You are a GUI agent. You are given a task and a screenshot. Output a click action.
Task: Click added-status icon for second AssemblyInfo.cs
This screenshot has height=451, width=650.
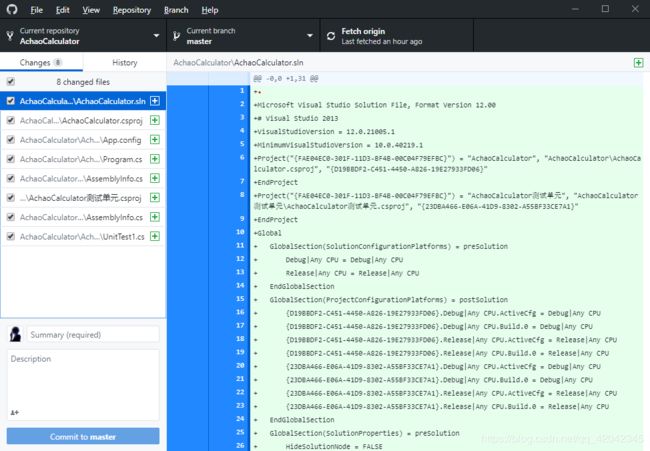[x=155, y=217]
